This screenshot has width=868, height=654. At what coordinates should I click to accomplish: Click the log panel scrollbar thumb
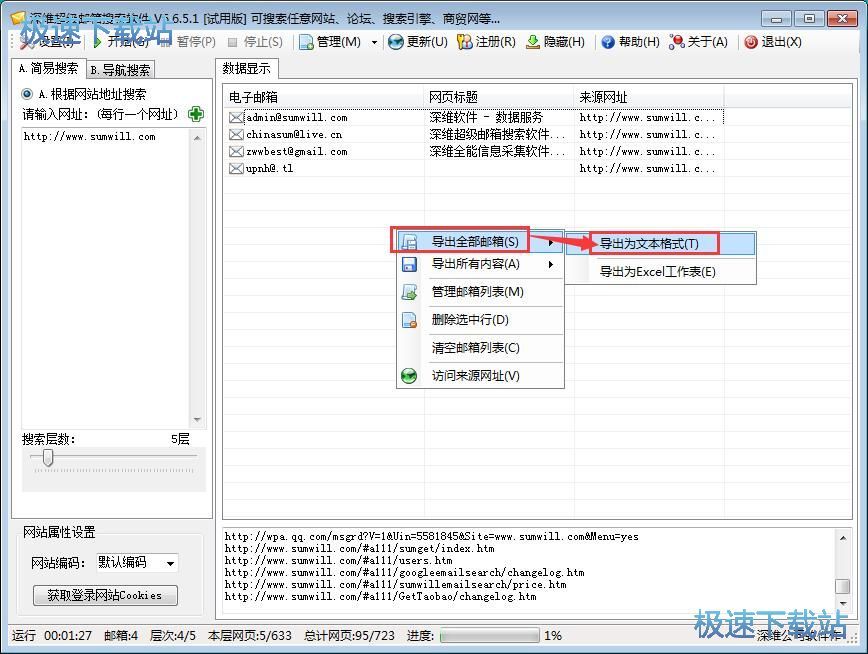click(843, 586)
